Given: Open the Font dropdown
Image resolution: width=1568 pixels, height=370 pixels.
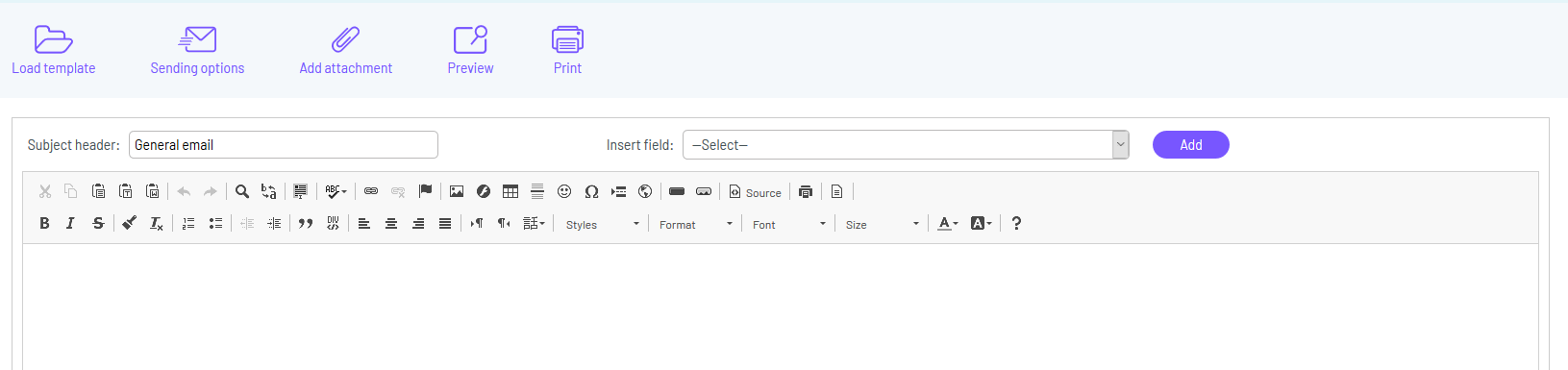Looking at the screenshot, I should 789,224.
